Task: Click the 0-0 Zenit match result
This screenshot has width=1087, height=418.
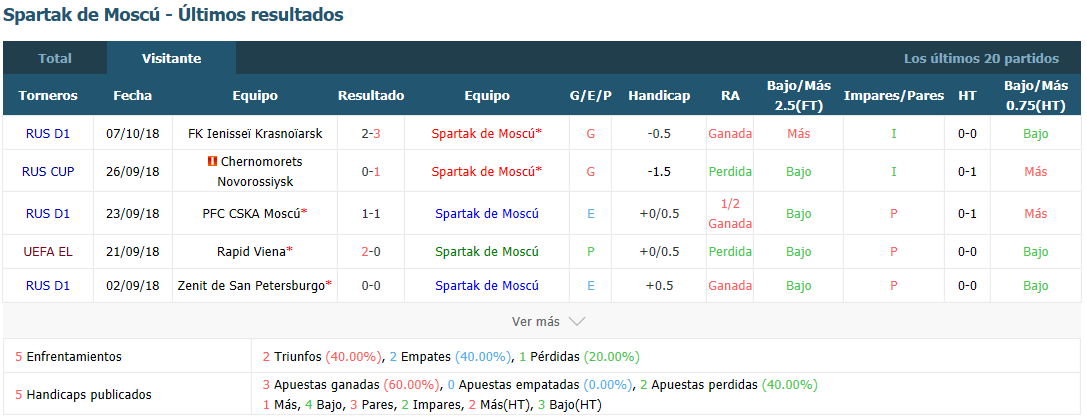Action: pyautogui.click(x=371, y=286)
